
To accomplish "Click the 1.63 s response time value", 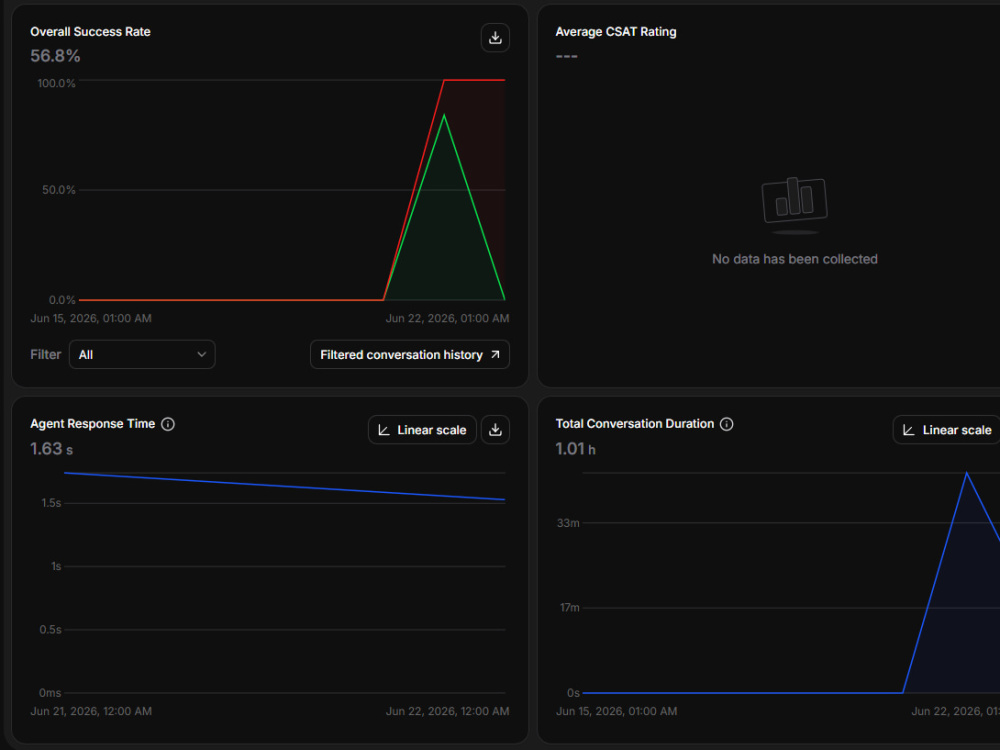I will [52, 449].
